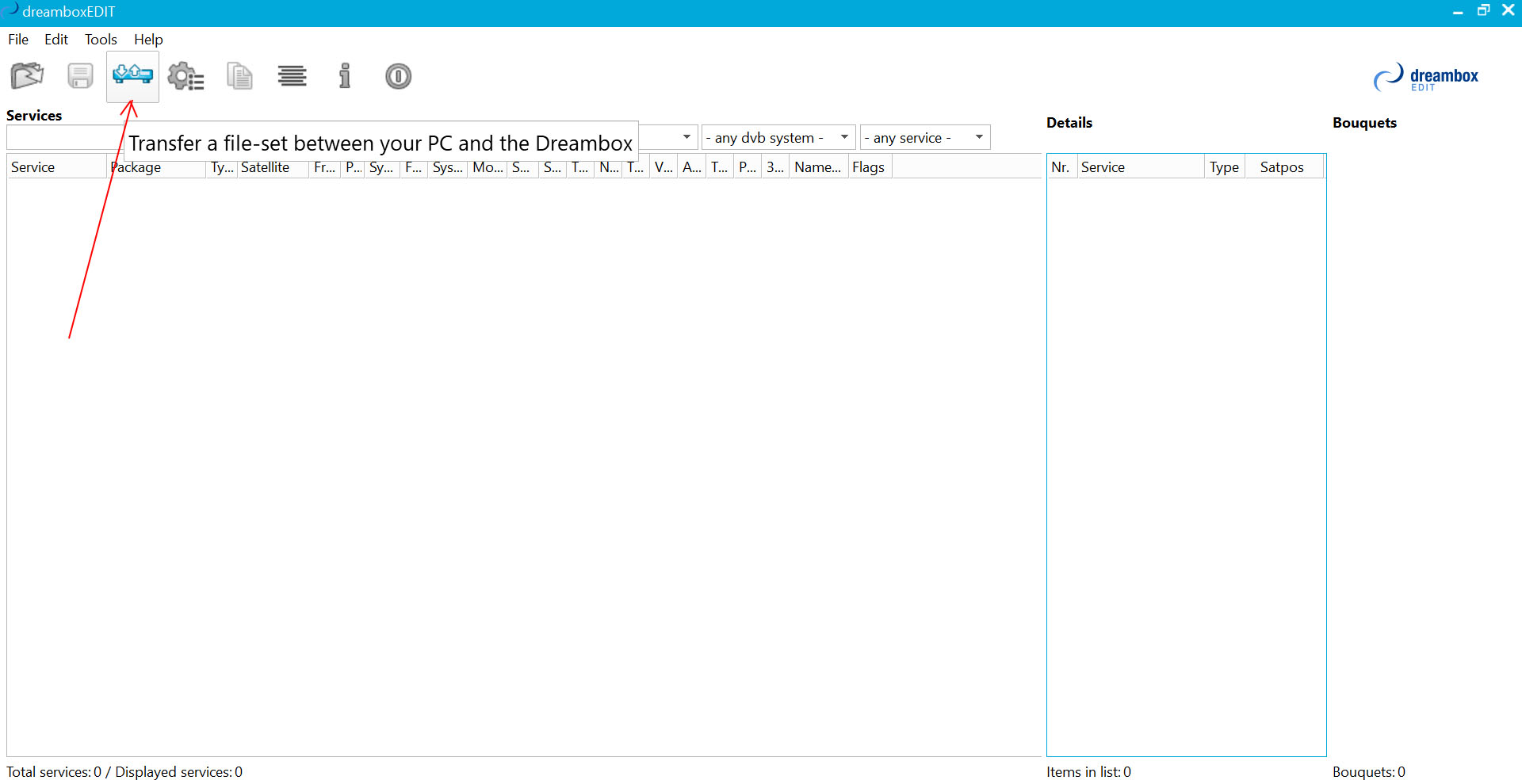Click the 'Bouquets: 0' status text
The height and width of the screenshot is (784, 1522).
coord(1369,772)
